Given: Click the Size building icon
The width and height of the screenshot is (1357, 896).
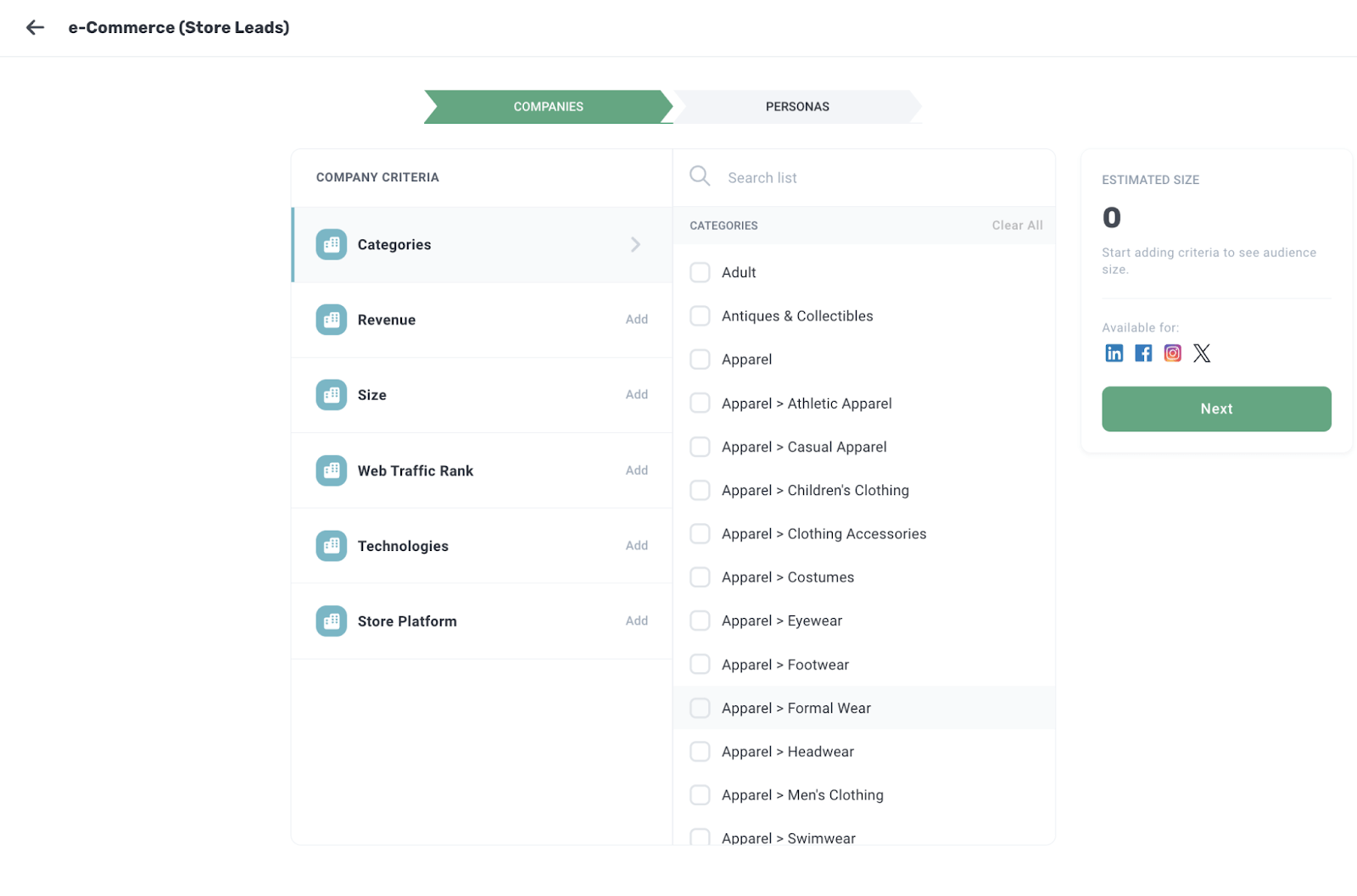Looking at the screenshot, I should pos(332,395).
